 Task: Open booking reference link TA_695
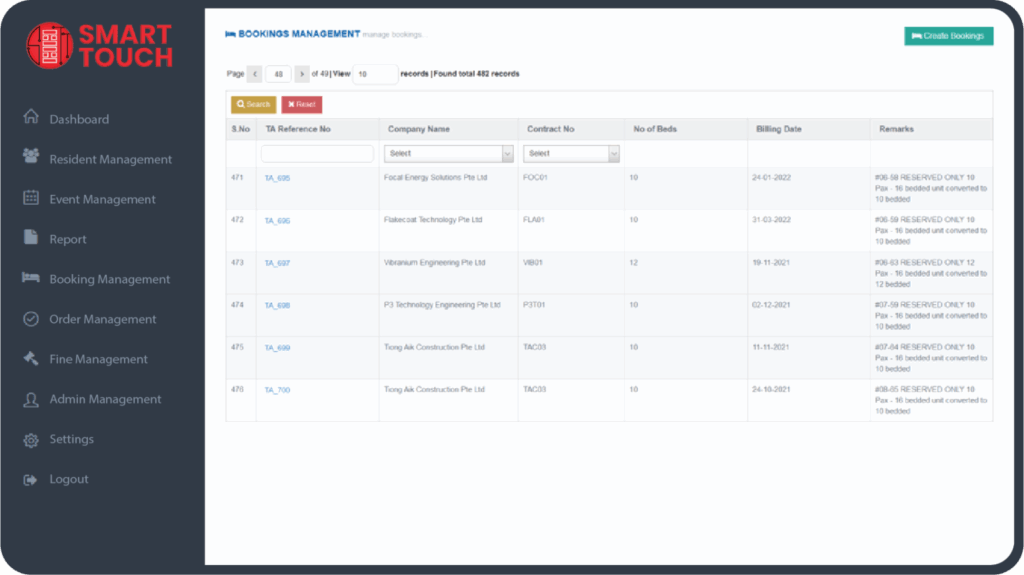click(277, 178)
